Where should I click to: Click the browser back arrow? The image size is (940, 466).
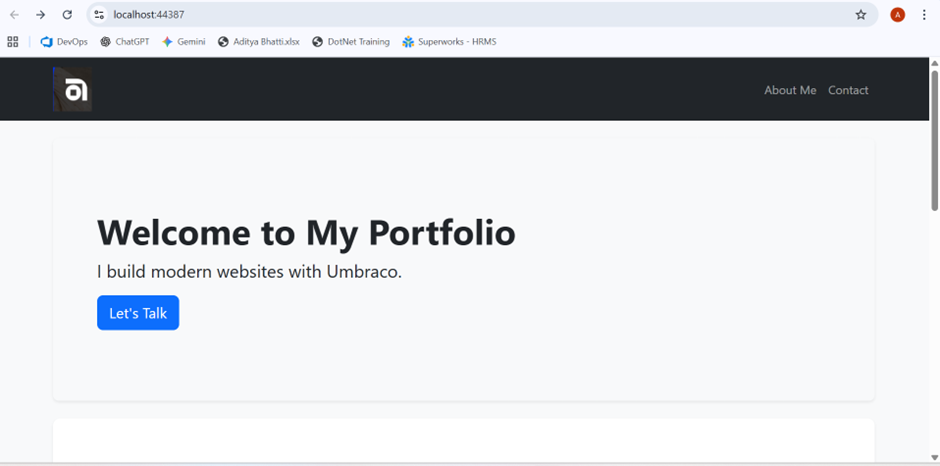click(14, 15)
